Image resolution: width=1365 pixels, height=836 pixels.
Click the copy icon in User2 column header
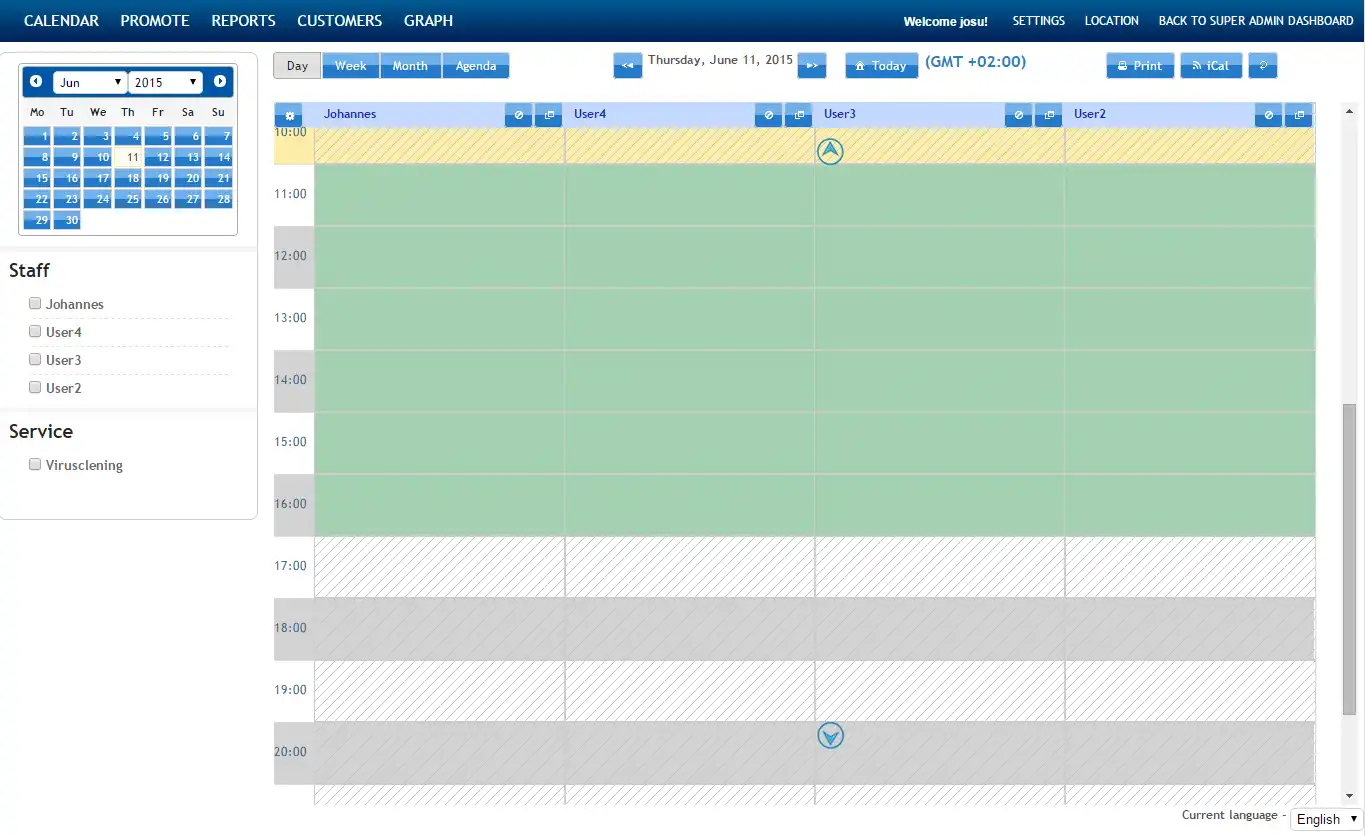pyautogui.click(x=1298, y=116)
